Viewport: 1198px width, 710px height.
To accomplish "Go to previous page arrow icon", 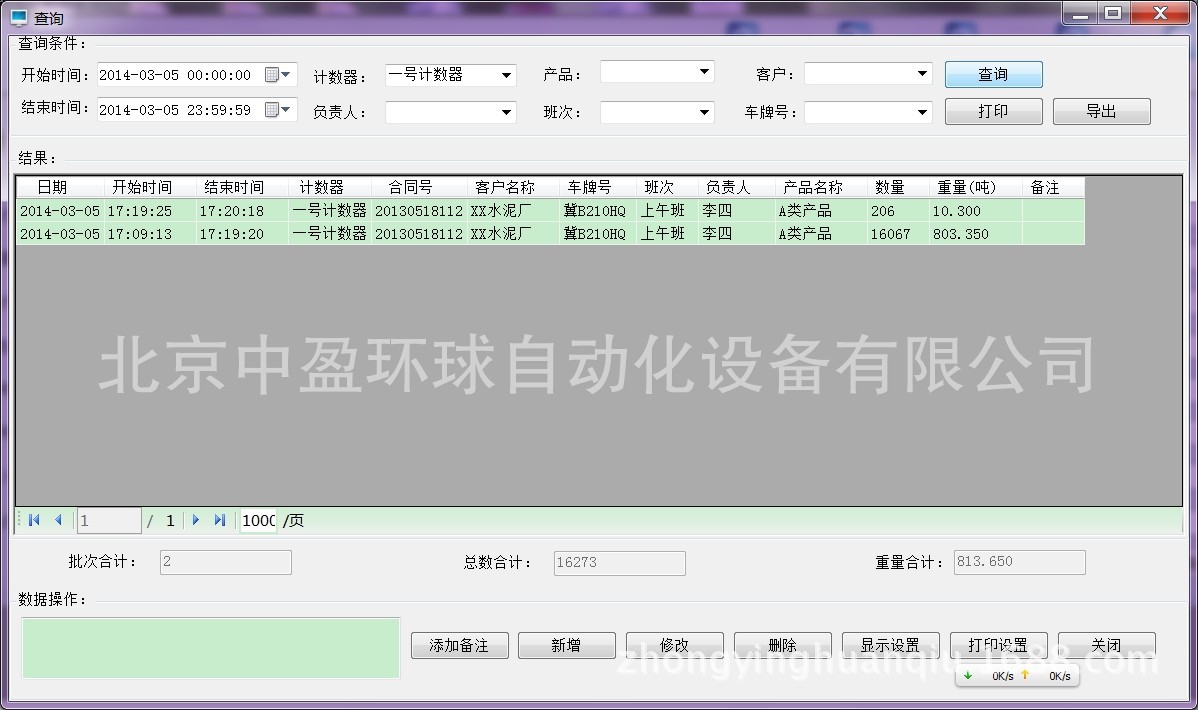I will click(58, 520).
